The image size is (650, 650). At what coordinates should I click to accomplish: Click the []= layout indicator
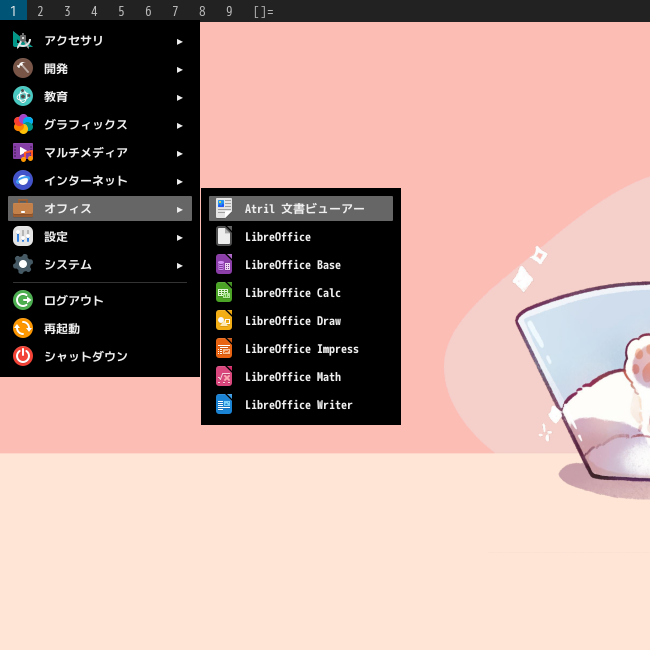264,11
